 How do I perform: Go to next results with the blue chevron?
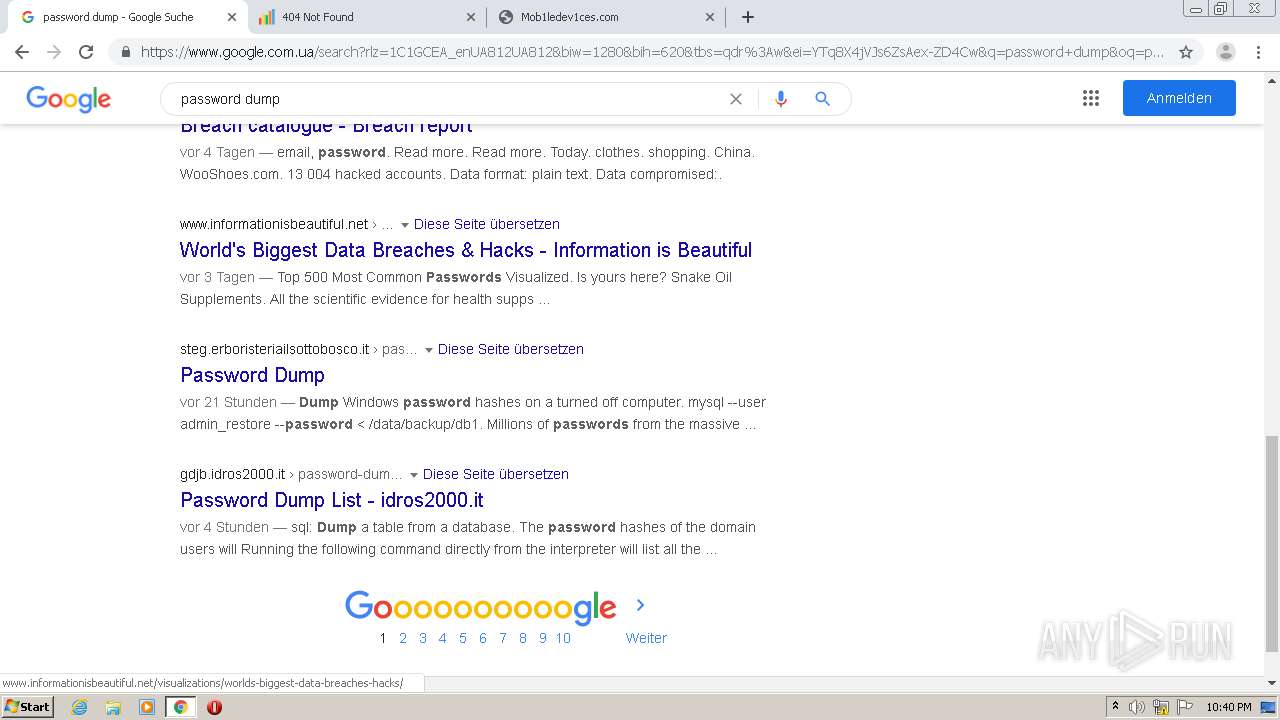[x=640, y=605]
